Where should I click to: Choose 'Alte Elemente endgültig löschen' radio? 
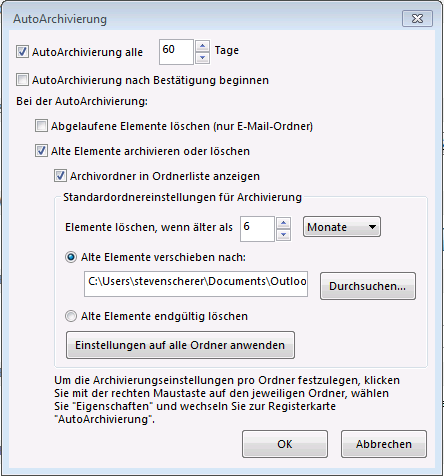pyautogui.click(x=71, y=316)
